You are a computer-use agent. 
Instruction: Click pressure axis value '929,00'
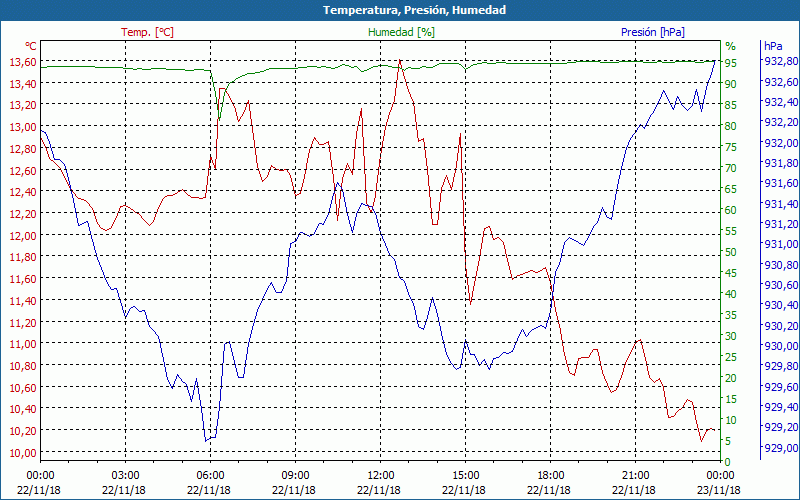pyautogui.click(x=780, y=447)
